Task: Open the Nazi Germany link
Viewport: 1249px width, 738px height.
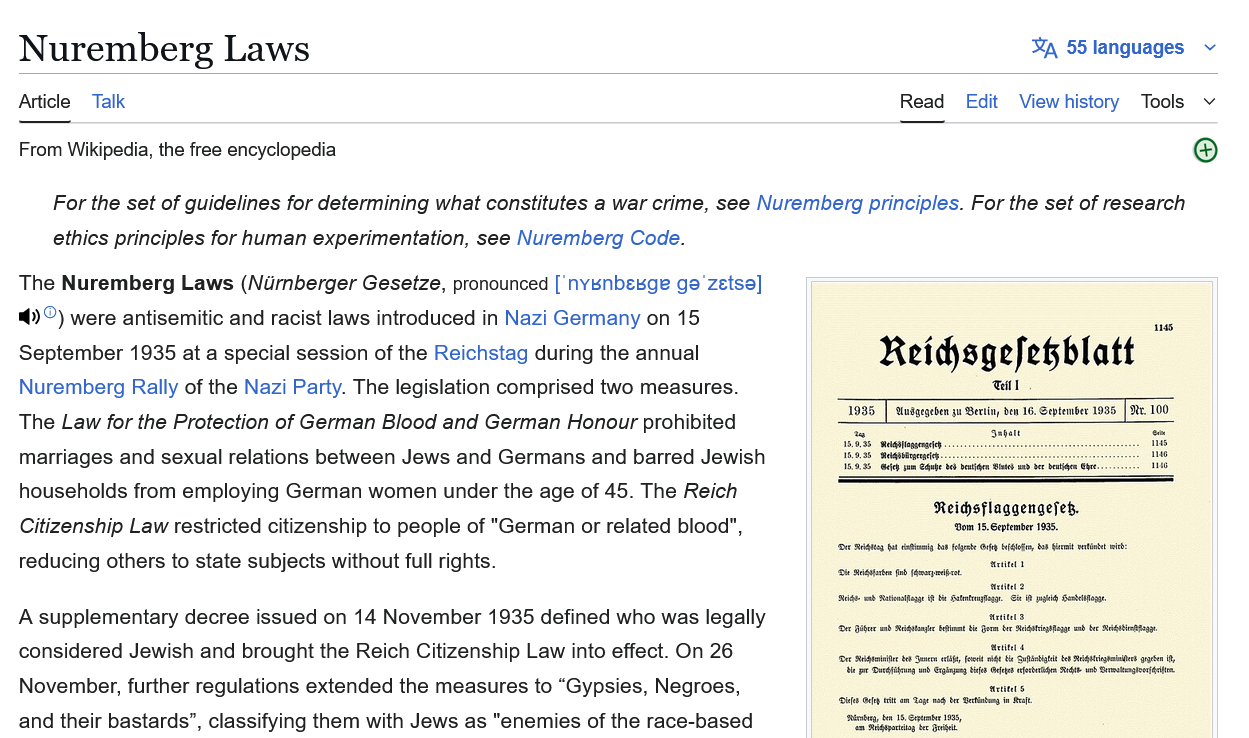Action: (572, 318)
